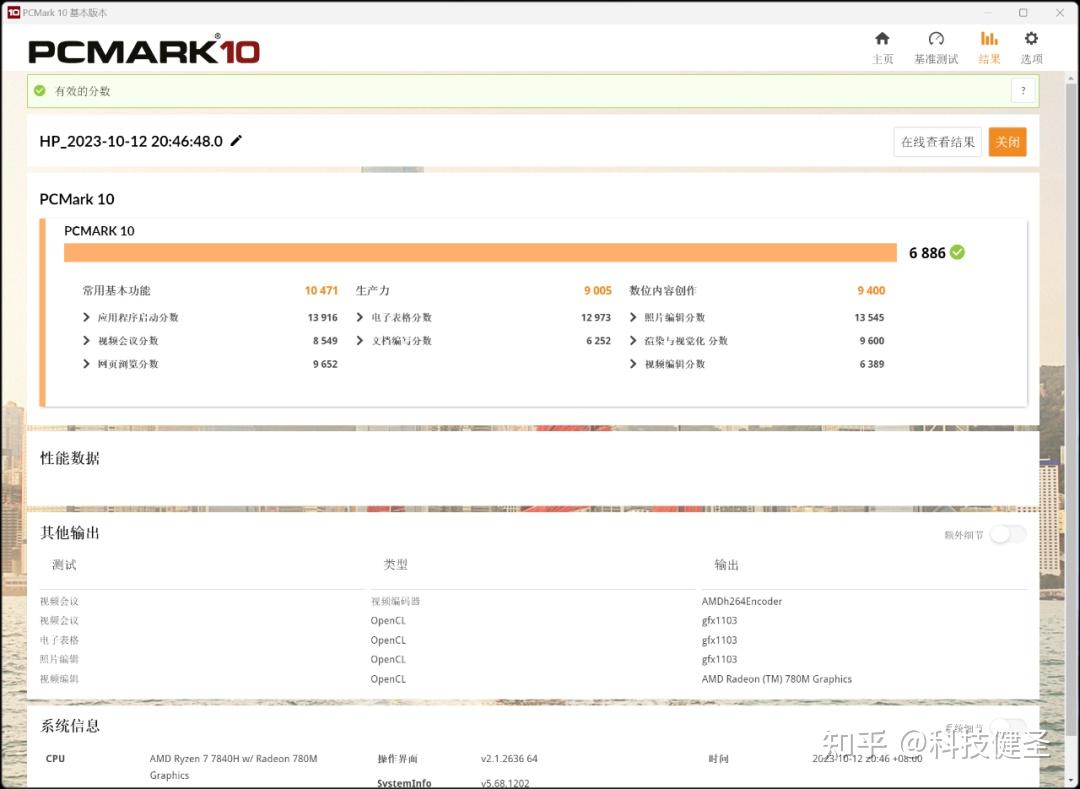
Task: Go to the 主页 home icon
Action: click(x=882, y=39)
